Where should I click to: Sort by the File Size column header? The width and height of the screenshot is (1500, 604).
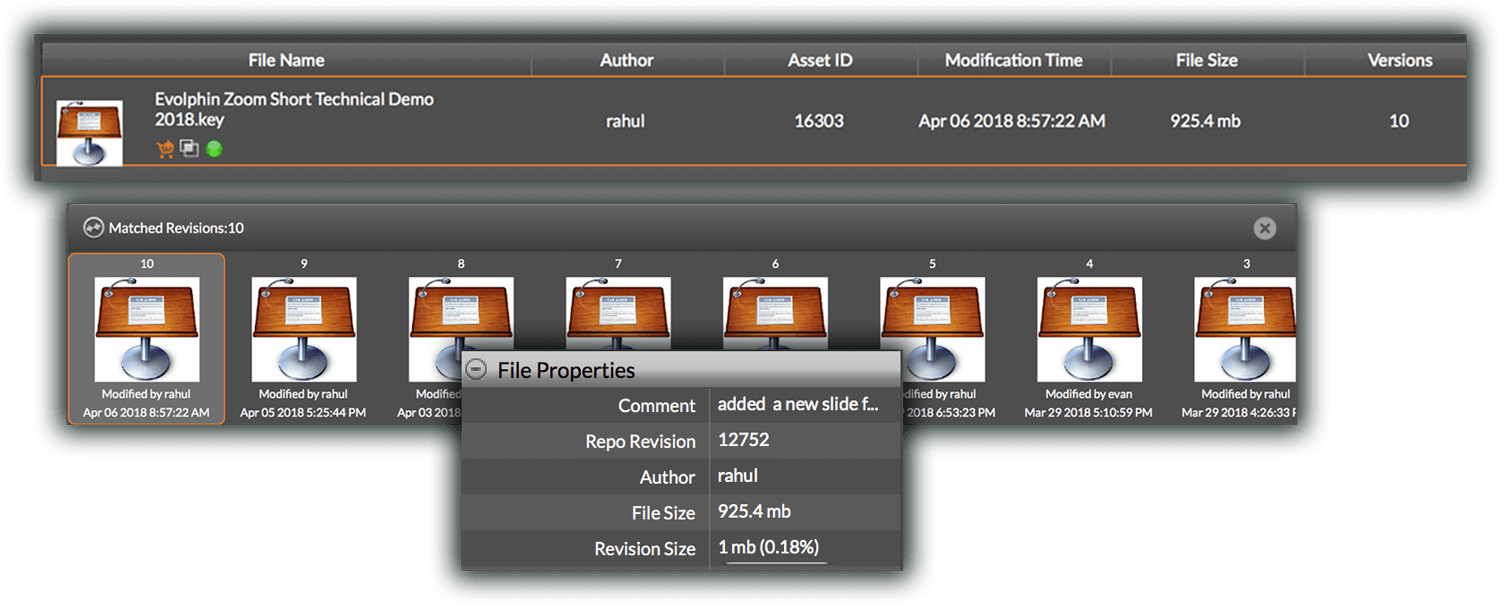pos(1207,60)
